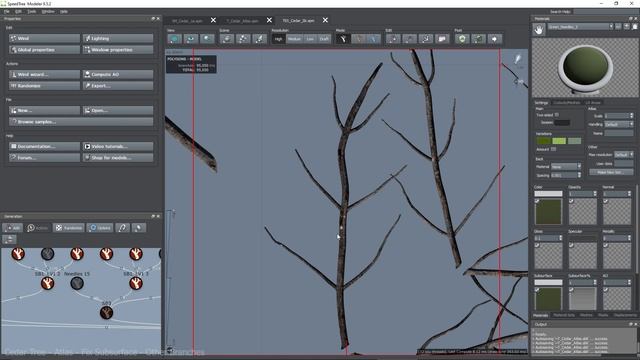Click the Randomize button in Generation toolbar
The width and height of the screenshot is (640, 360).
69,228
